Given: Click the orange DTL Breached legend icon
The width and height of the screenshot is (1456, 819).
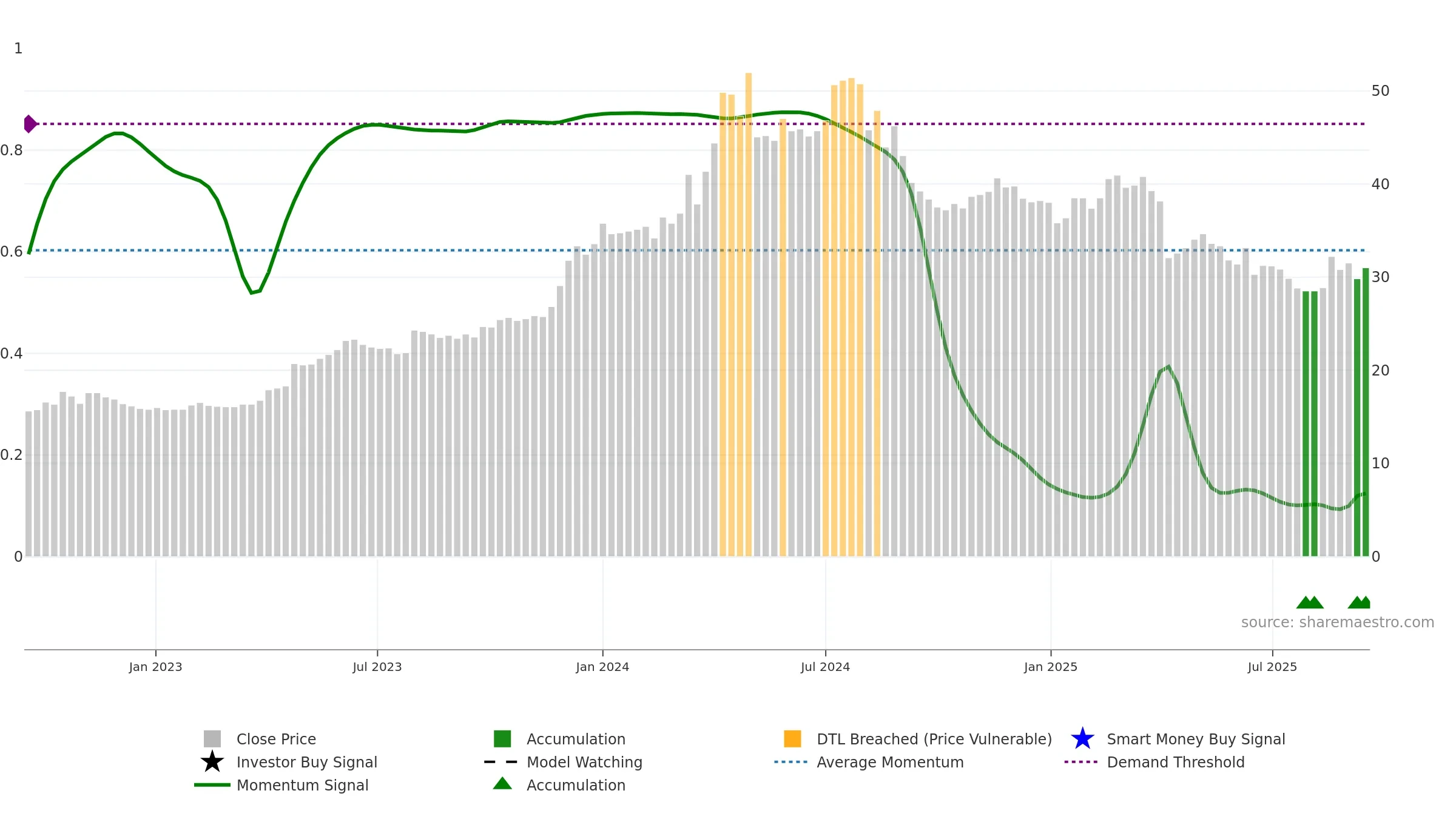Looking at the screenshot, I should [792, 739].
